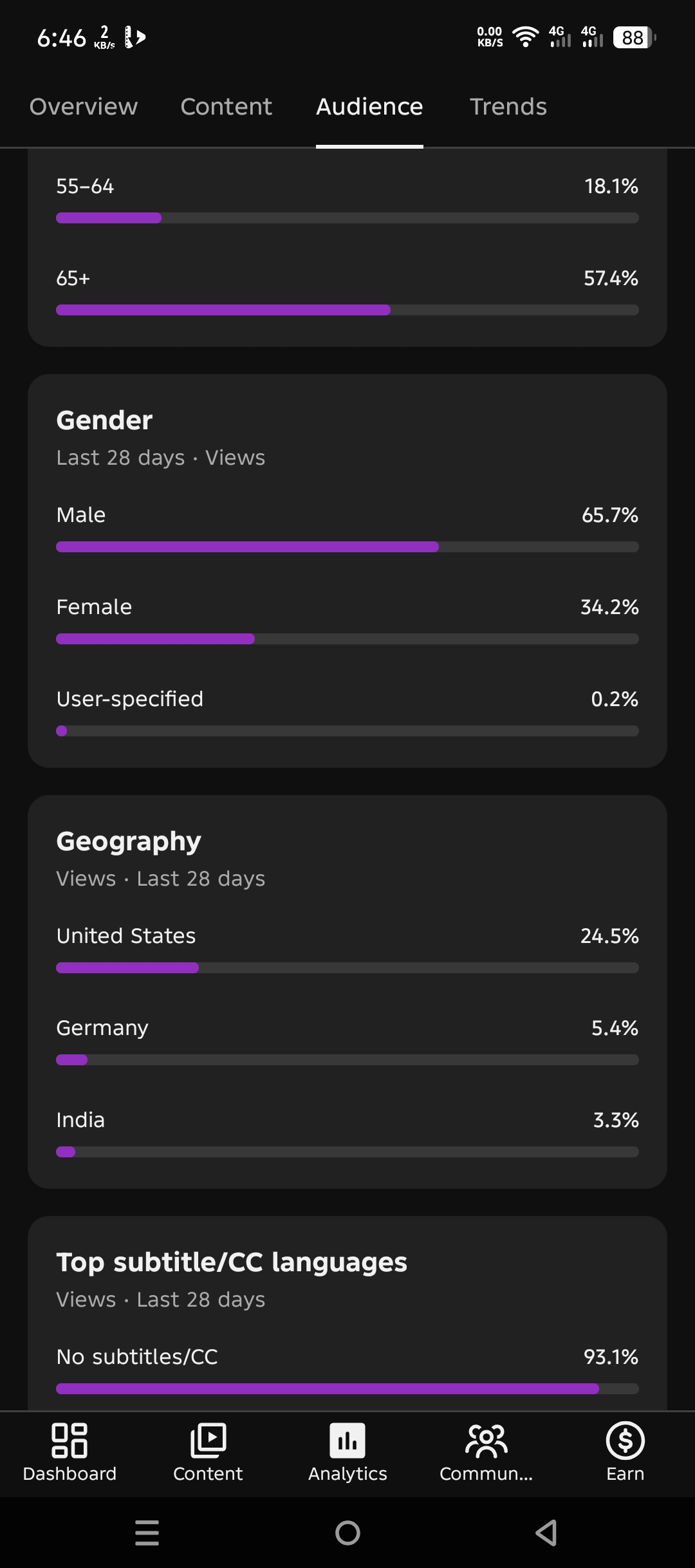Screen dimensions: 695x1568
Task: Tap the Android home circle button
Action: [347, 1533]
